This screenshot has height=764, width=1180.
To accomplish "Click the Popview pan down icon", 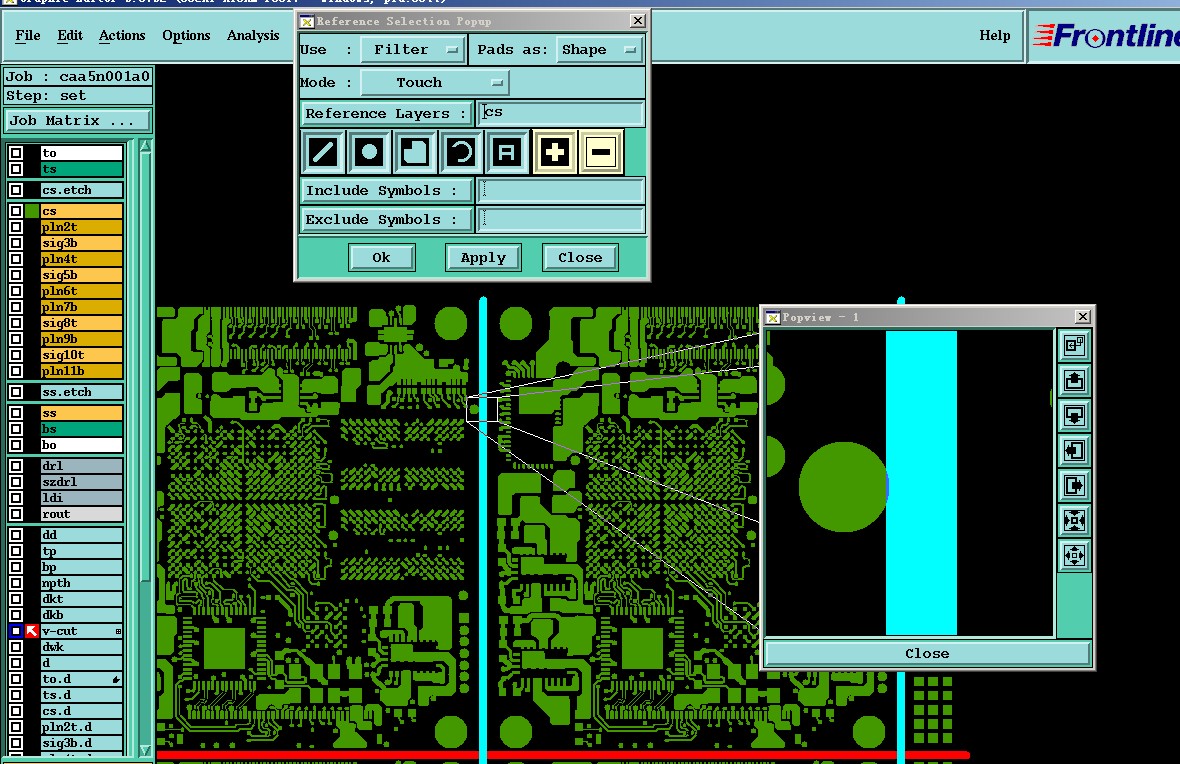I will coord(1074,415).
